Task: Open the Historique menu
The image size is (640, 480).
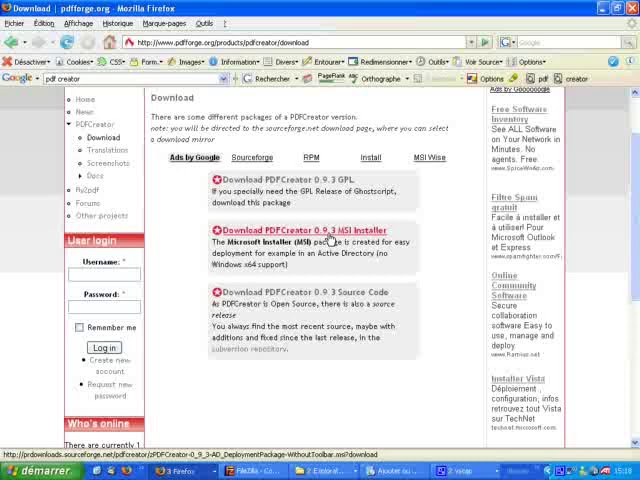Action: pos(118,23)
